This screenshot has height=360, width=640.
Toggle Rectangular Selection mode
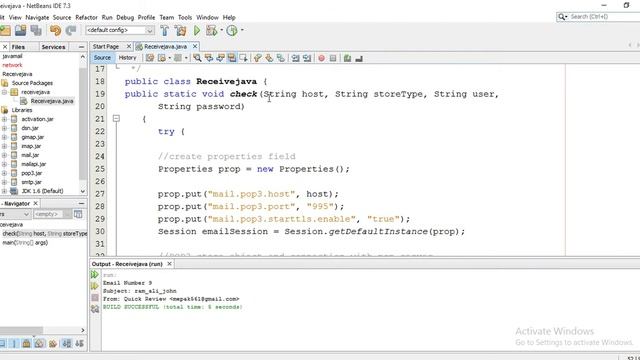(x=243, y=58)
